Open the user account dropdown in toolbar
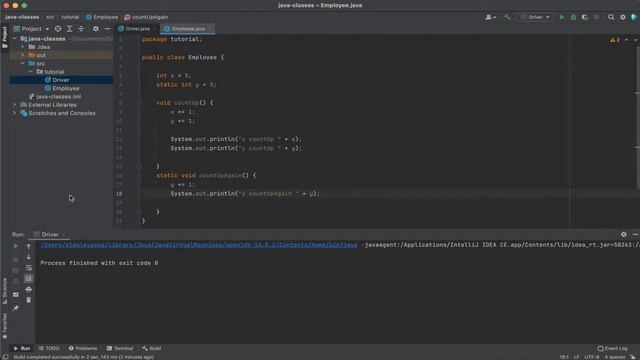The image size is (640, 360). point(490,17)
